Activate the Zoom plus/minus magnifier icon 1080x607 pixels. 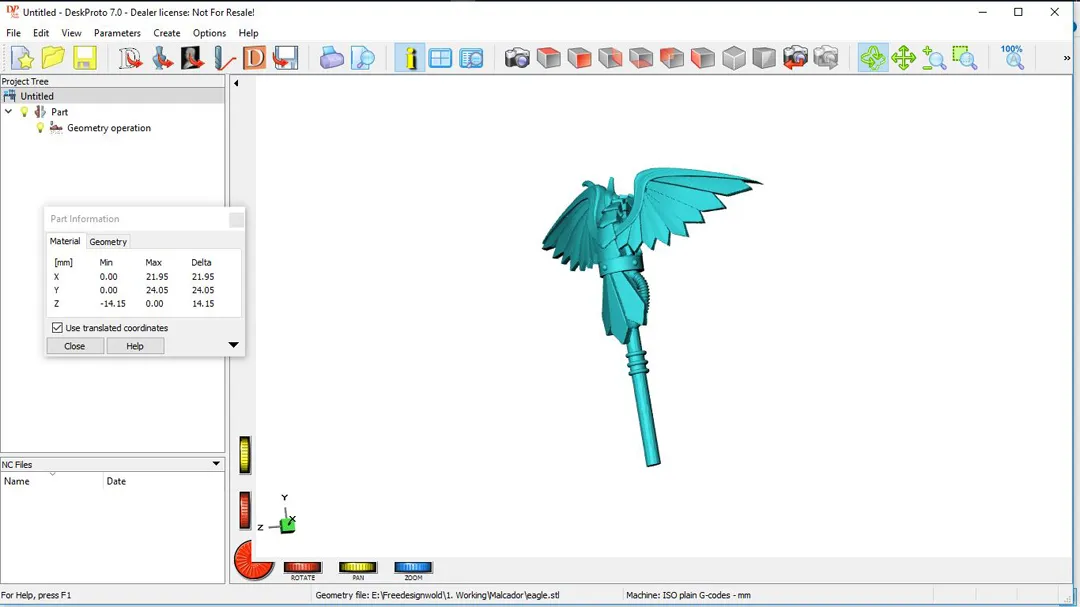pyautogui.click(x=934, y=58)
